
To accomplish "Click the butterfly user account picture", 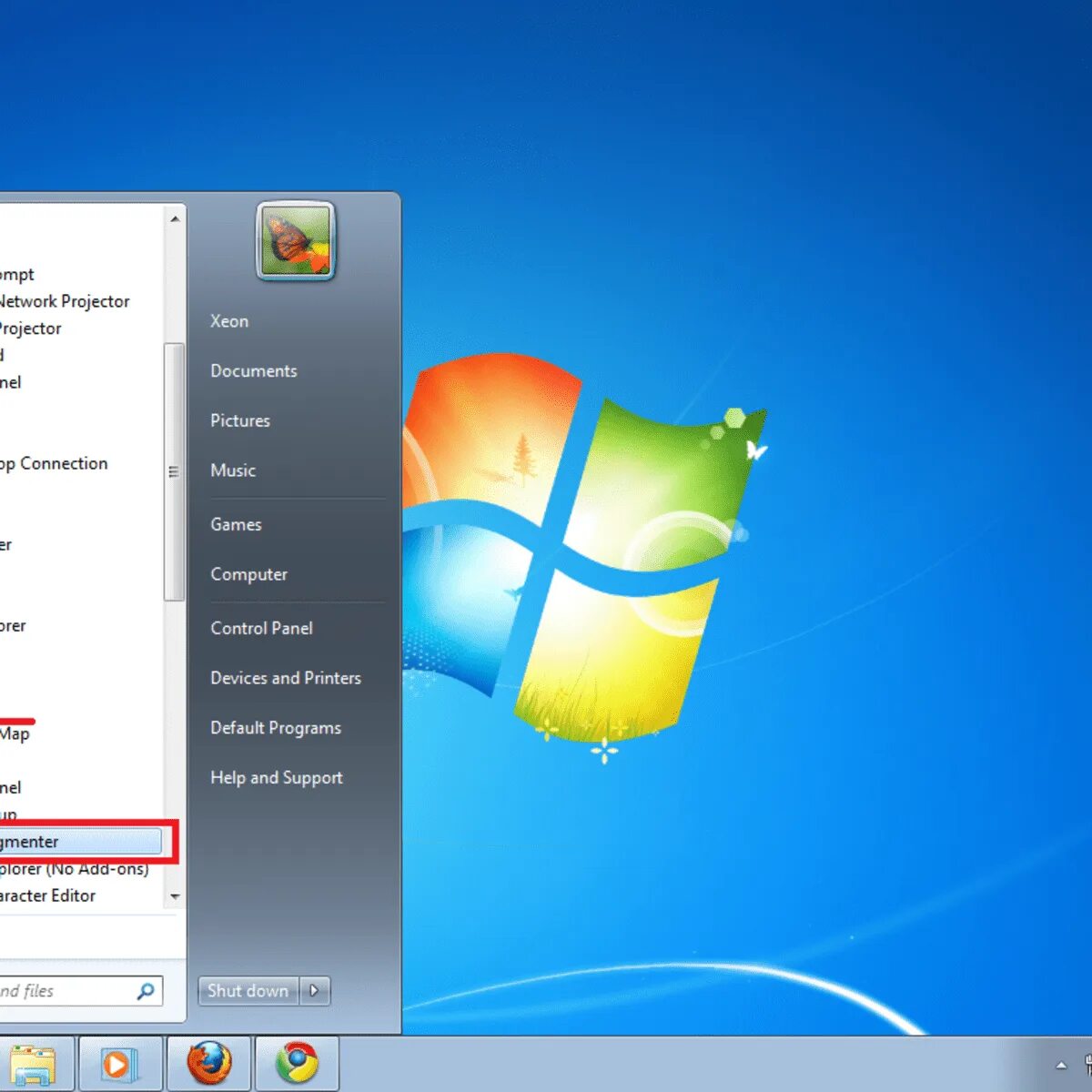I will (296, 241).
